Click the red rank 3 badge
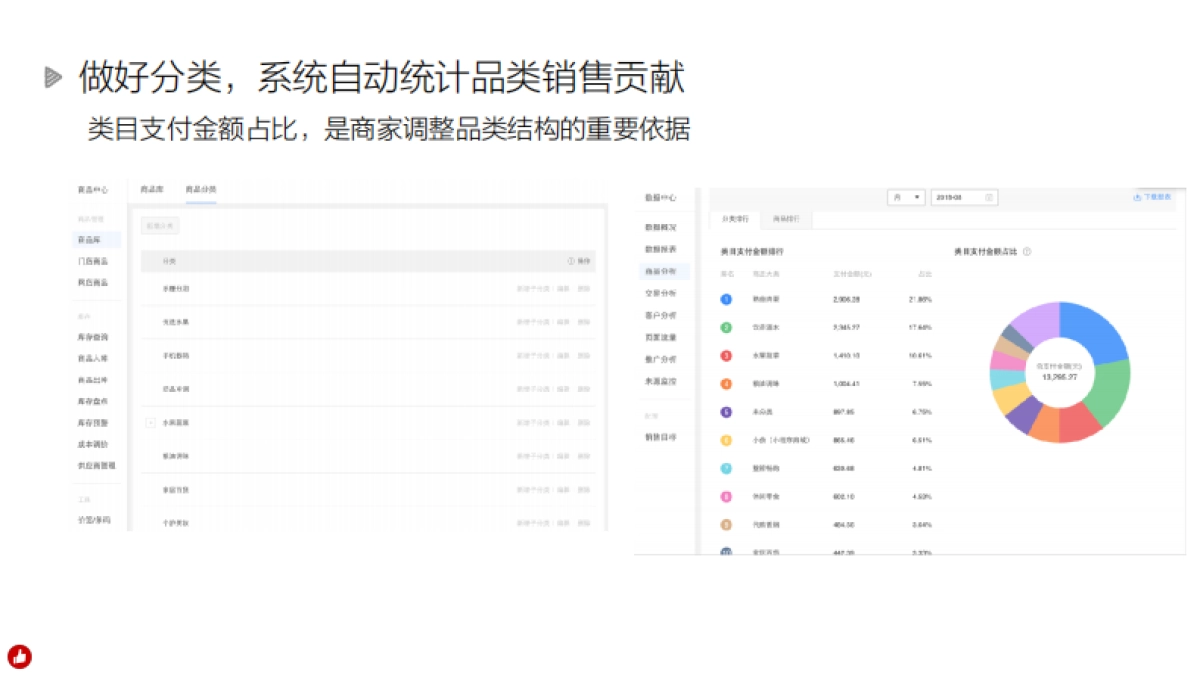The image size is (1200, 675). coord(726,355)
